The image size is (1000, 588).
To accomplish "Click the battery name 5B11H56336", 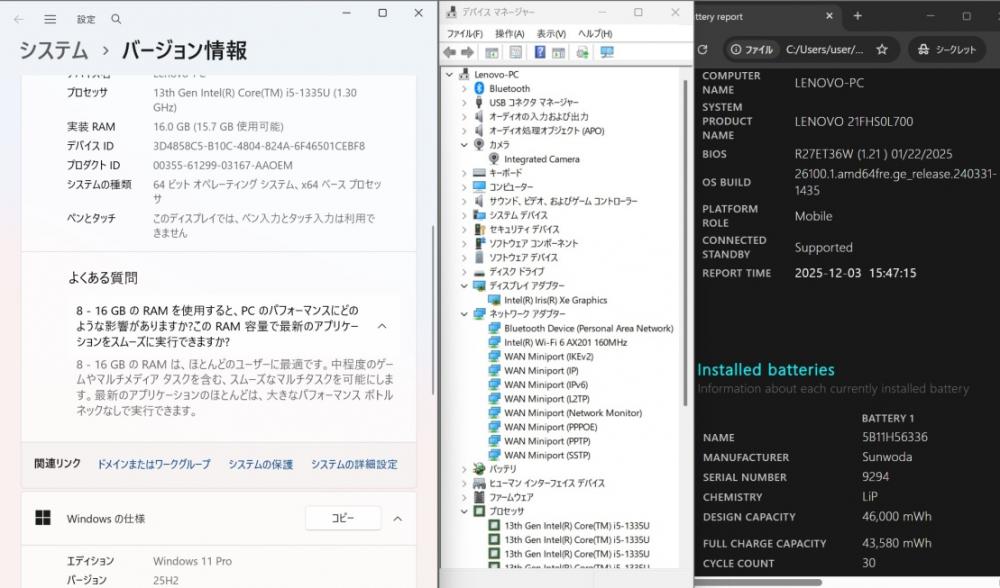I will tap(895, 437).
